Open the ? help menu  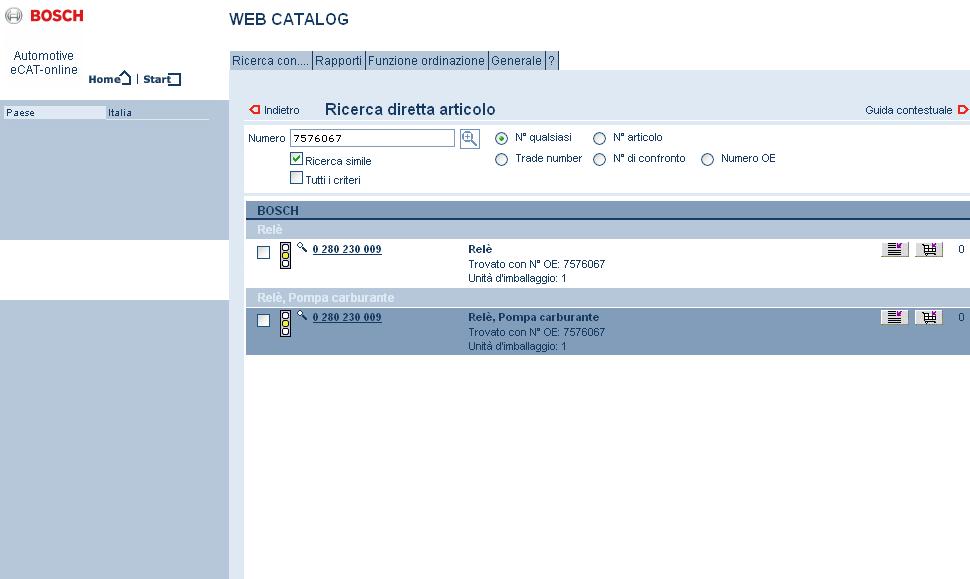552,61
